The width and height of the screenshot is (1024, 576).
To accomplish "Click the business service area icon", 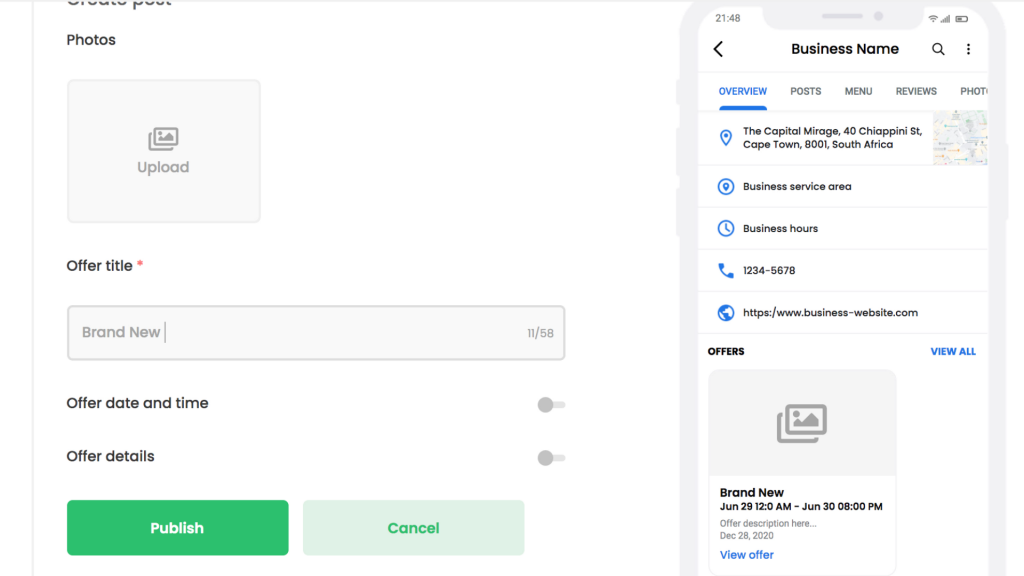I will (x=726, y=187).
